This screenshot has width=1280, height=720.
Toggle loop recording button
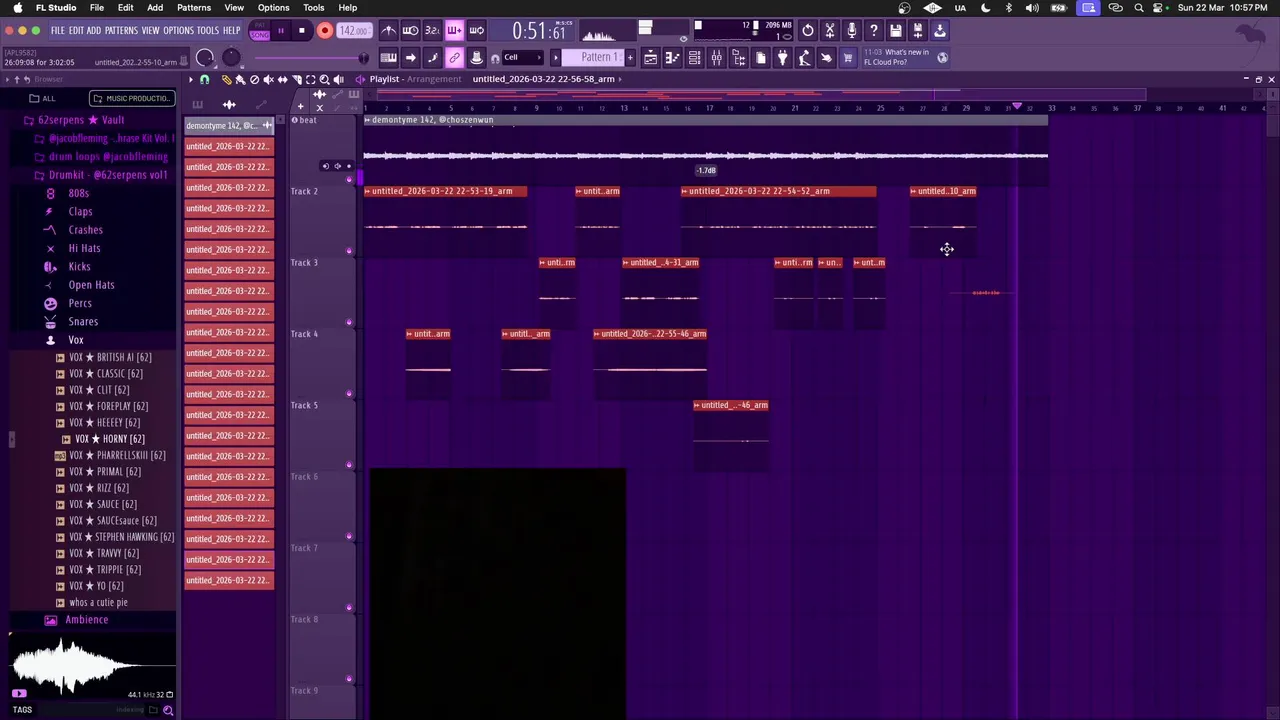(x=476, y=30)
